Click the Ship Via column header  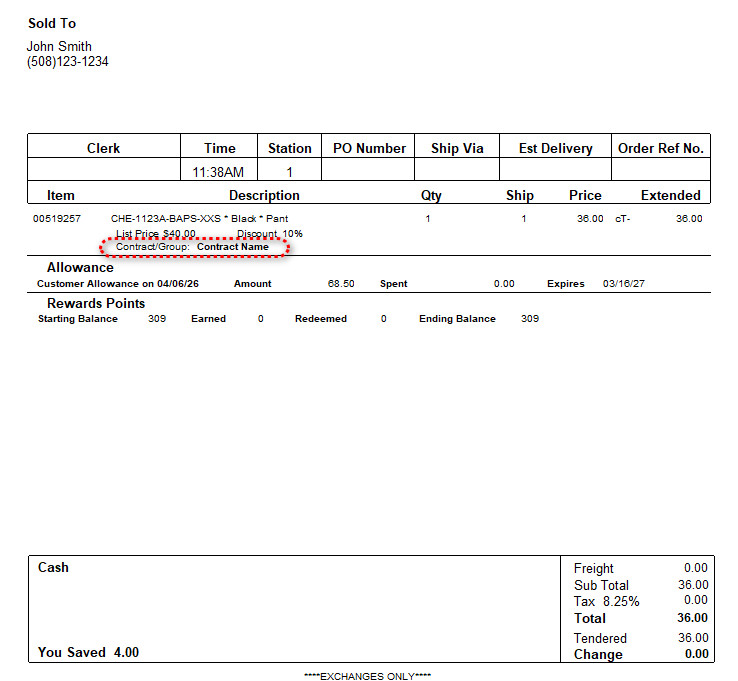(x=457, y=148)
